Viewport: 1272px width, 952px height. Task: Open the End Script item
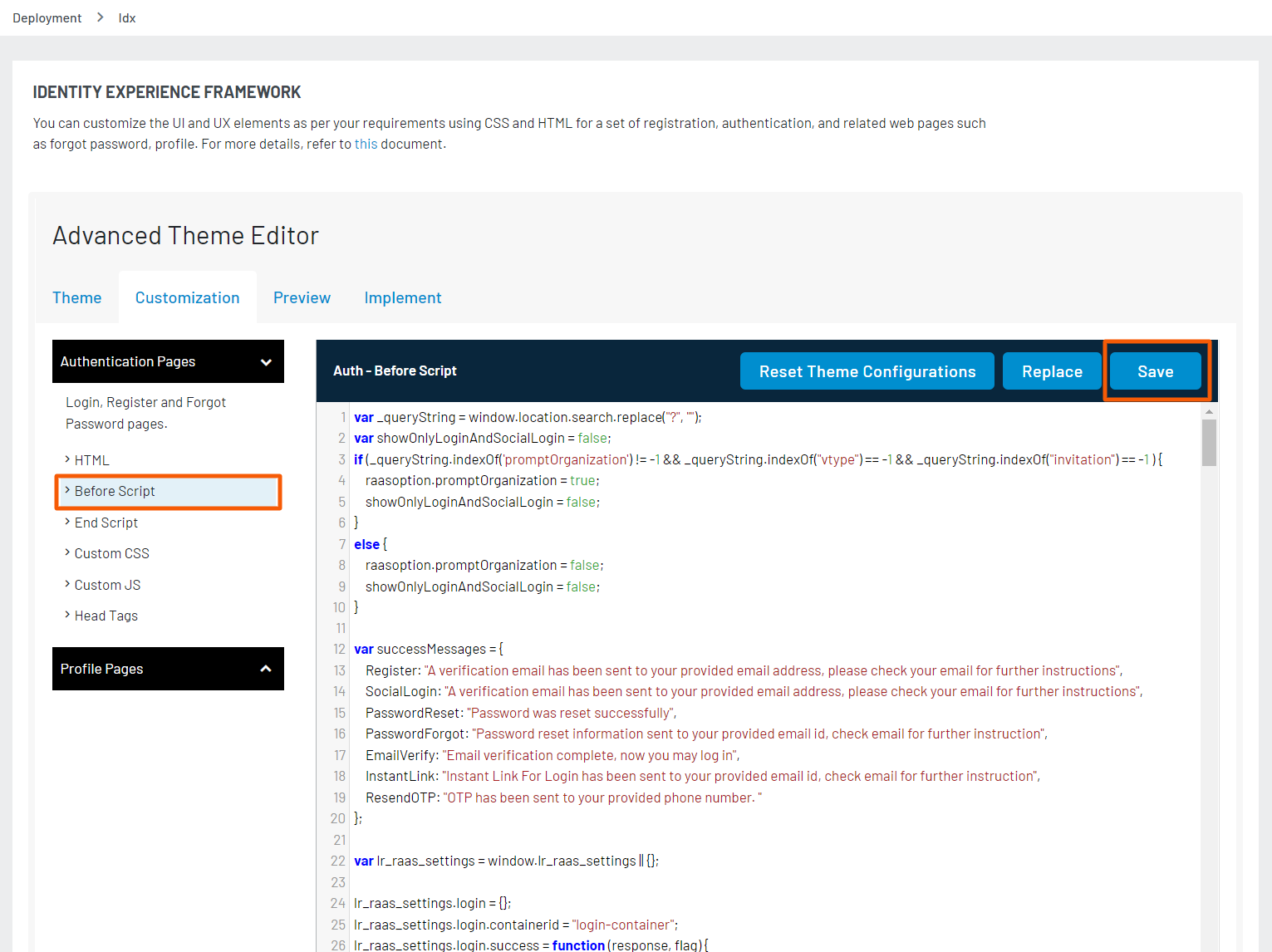(x=106, y=523)
